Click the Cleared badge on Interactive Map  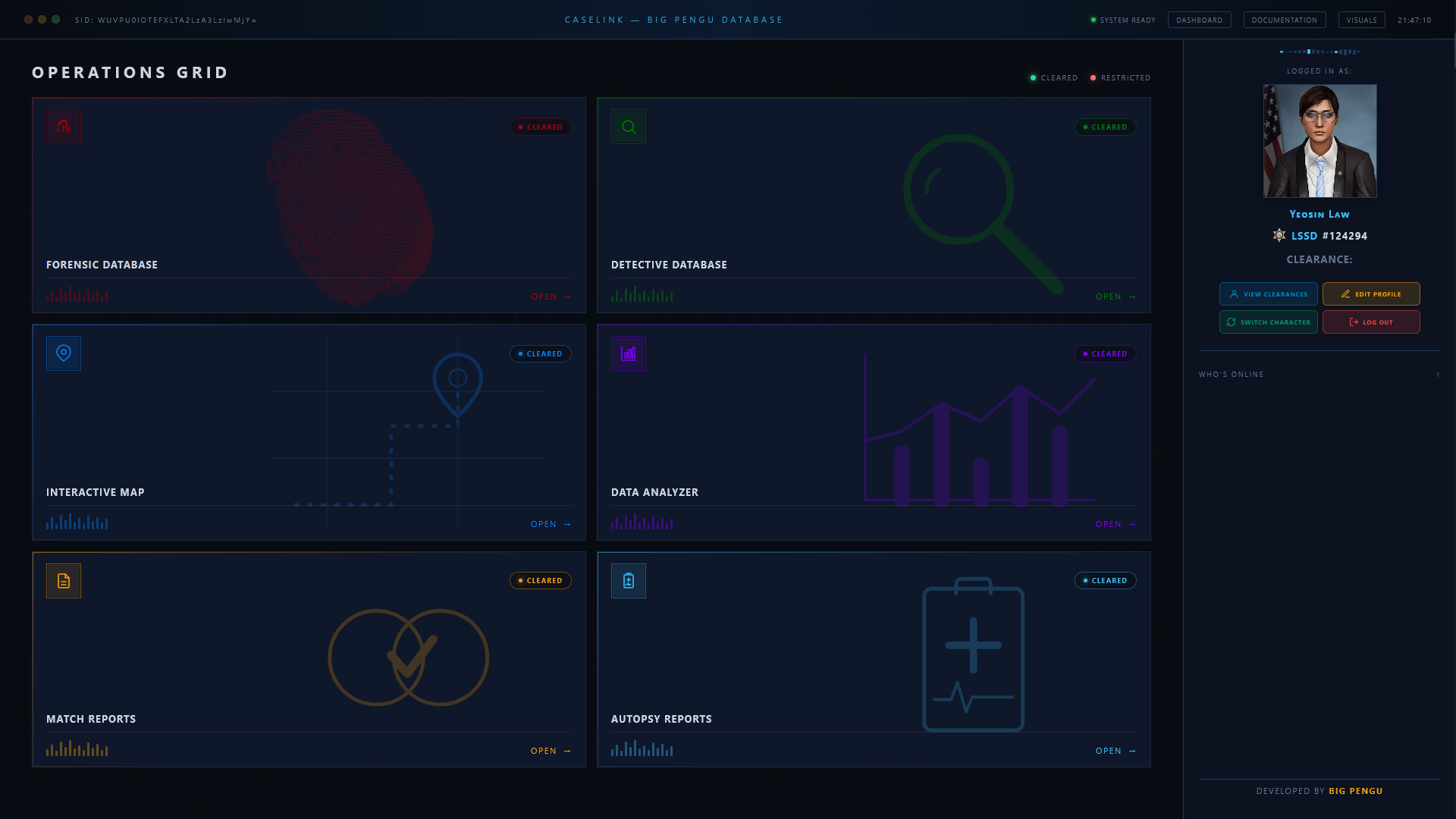click(x=541, y=354)
